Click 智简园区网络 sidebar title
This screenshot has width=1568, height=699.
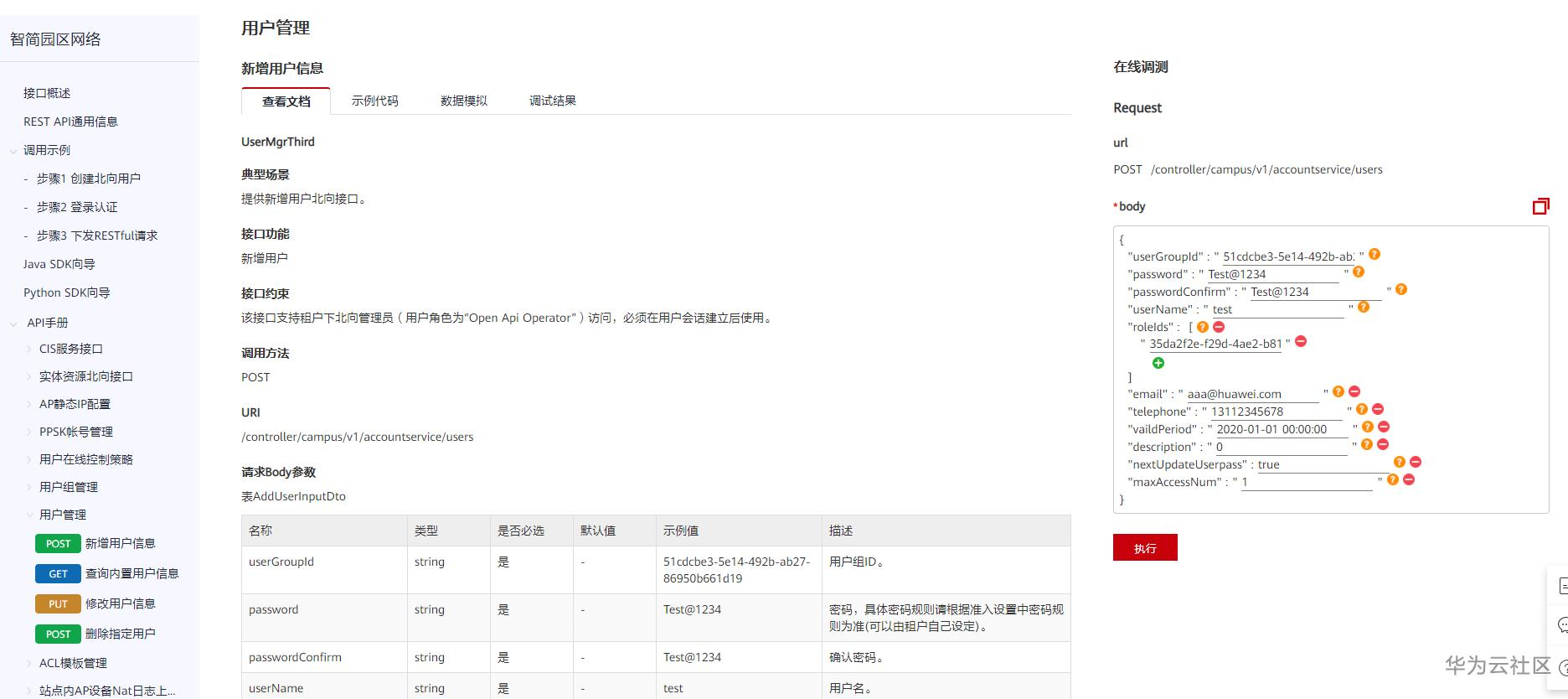click(55, 39)
